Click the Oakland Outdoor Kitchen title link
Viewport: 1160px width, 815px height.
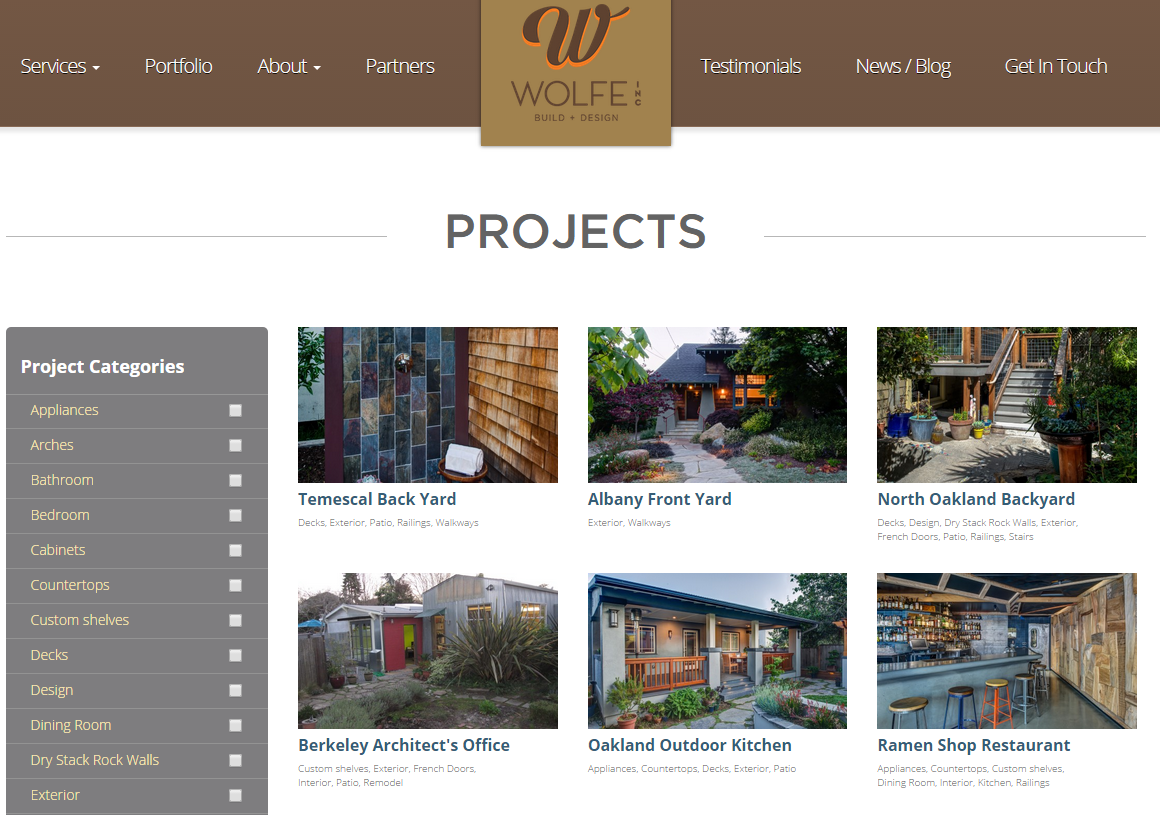pos(689,745)
